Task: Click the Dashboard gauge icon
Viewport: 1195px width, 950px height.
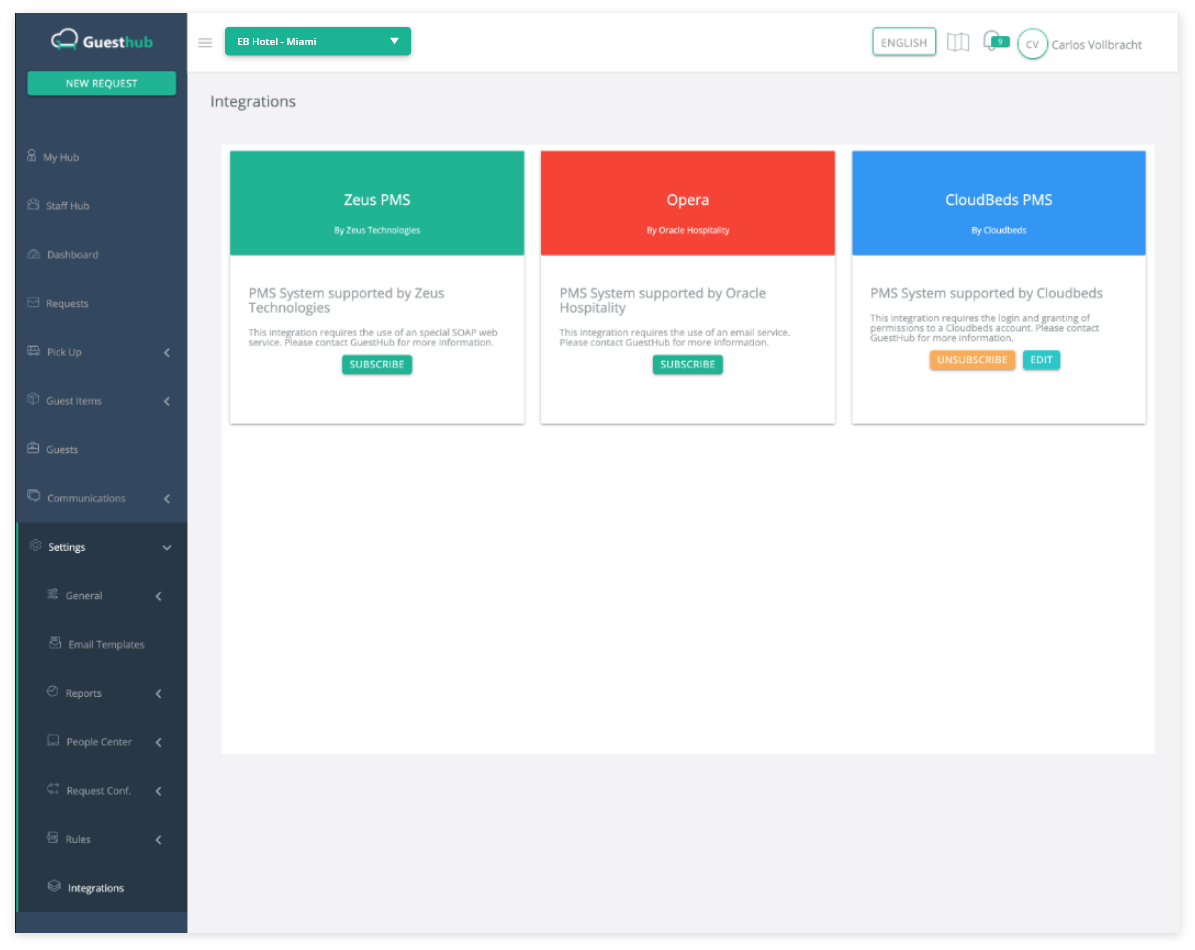Action: (x=34, y=254)
